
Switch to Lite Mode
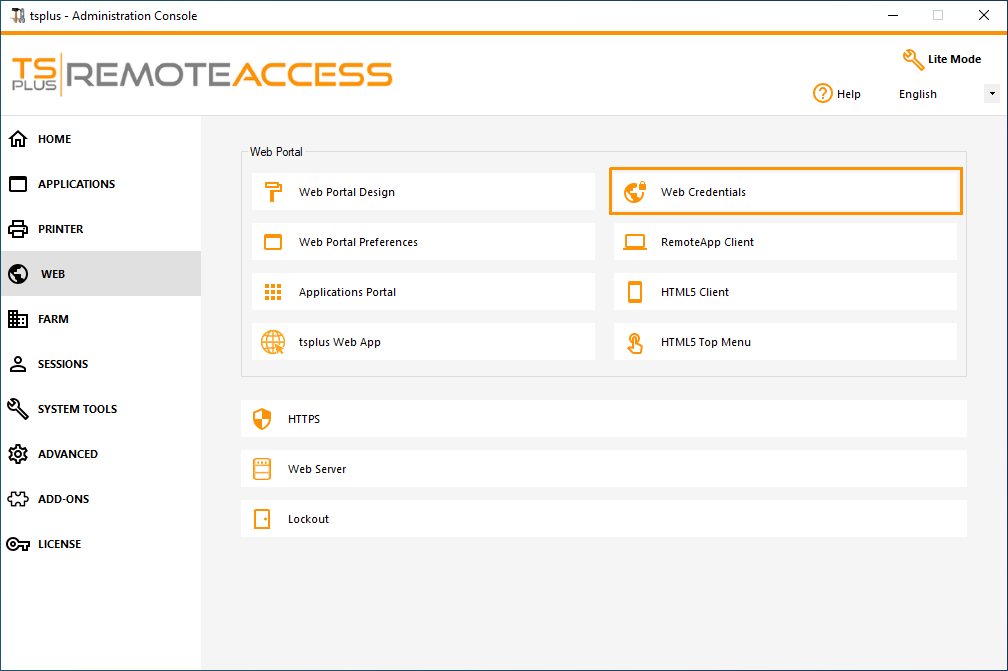tap(941, 60)
